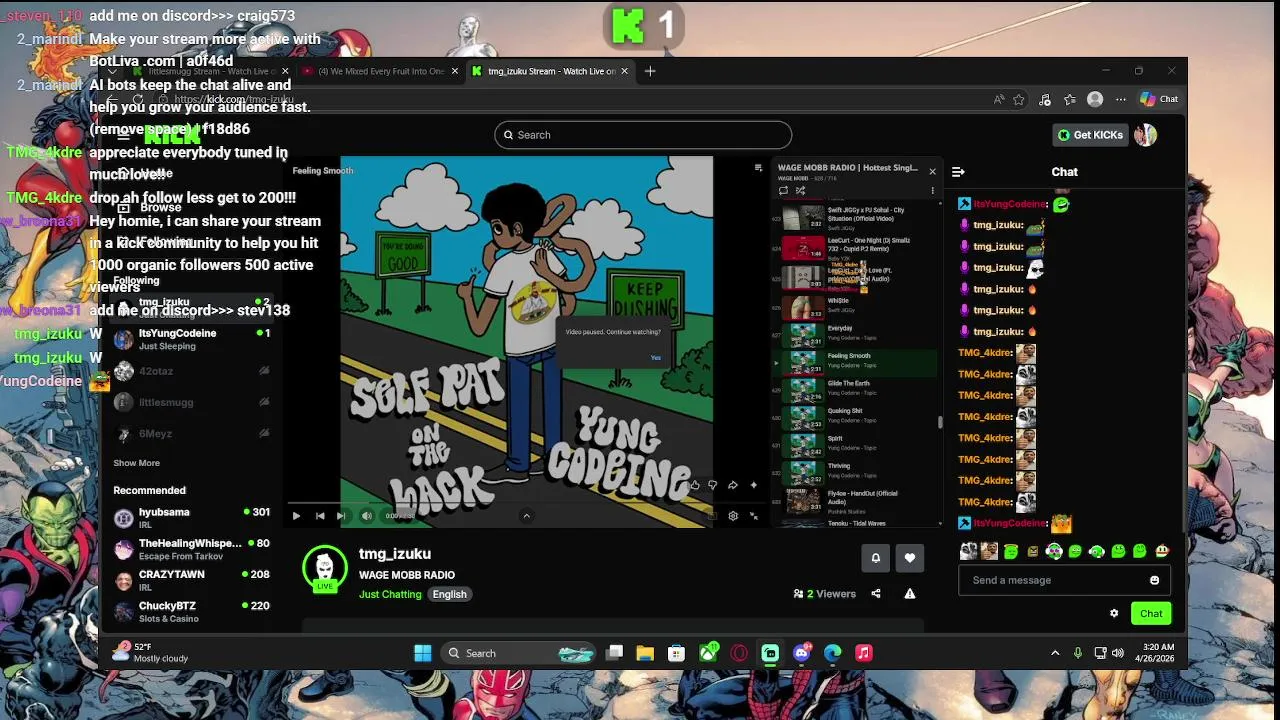The width and height of the screenshot is (1280, 720).
Task: Open hyubsama recommended channel
Action: 190,517
